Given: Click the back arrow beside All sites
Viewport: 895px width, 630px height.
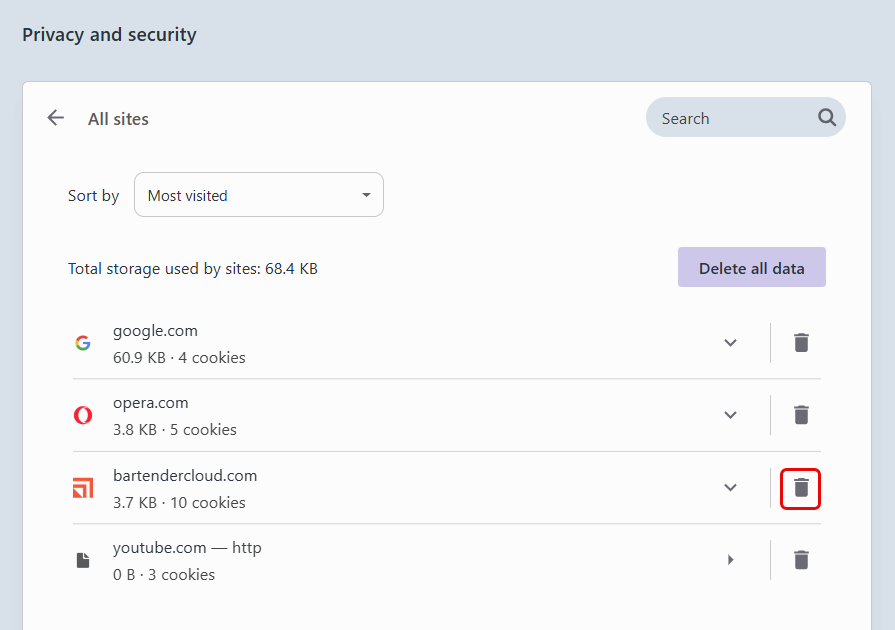Looking at the screenshot, I should (55, 118).
